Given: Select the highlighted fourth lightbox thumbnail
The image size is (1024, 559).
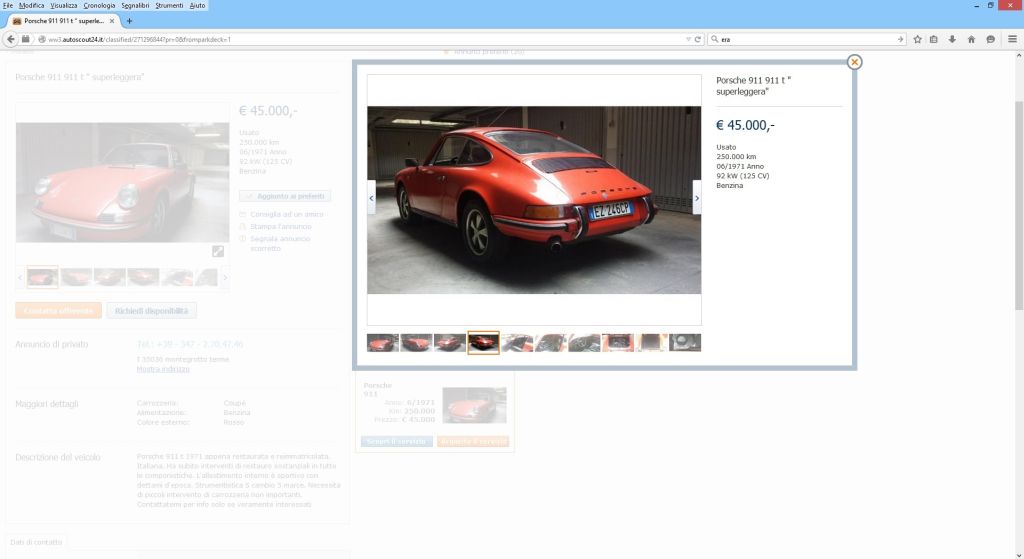Looking at the screenshot, I should click(483, 343).
